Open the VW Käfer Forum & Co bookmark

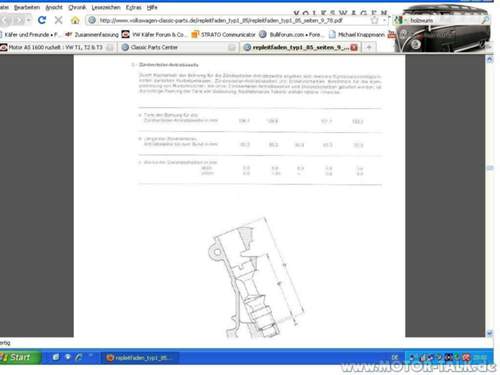tap(154, 34)
